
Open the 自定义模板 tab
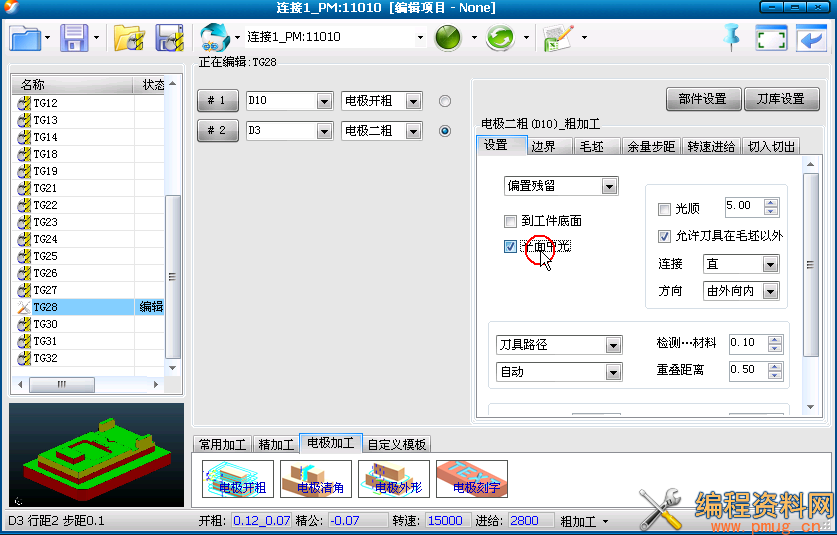tap(397, 444)
